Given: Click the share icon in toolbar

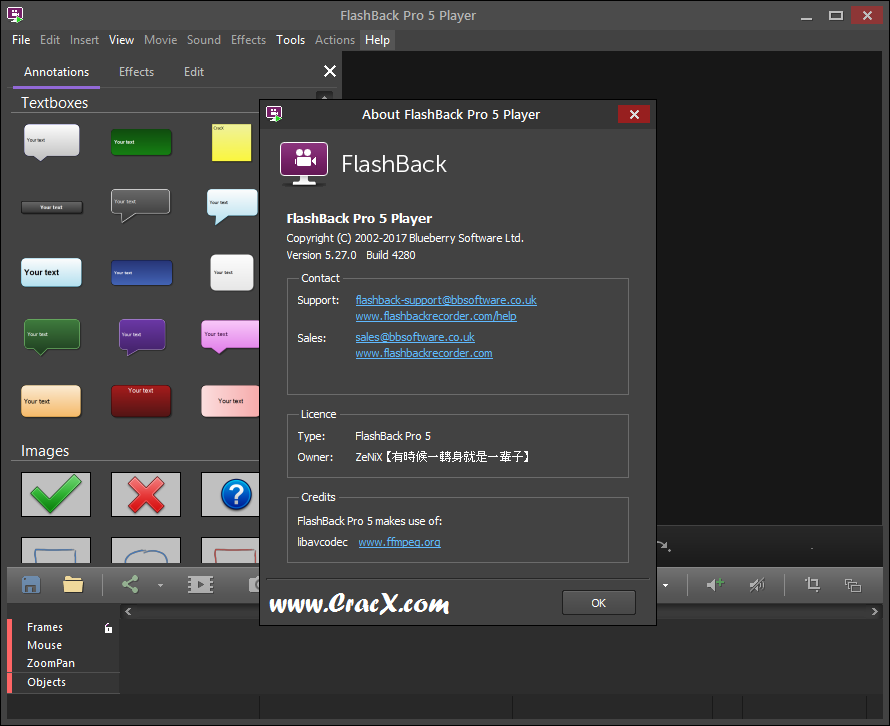Looking at the screenshot, I should pos(130,585).
